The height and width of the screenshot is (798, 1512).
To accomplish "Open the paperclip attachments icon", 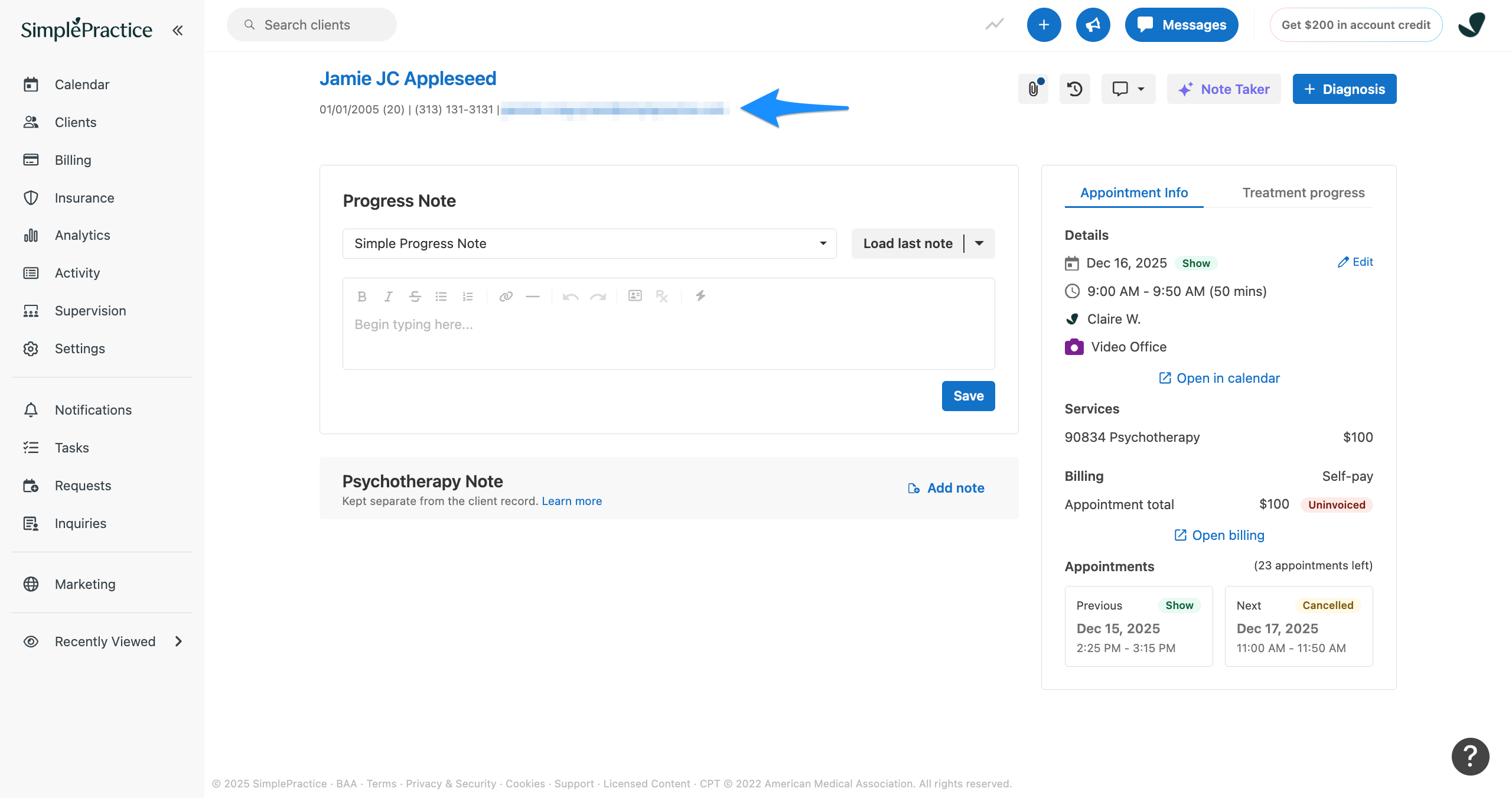I will pos(1034,89).
